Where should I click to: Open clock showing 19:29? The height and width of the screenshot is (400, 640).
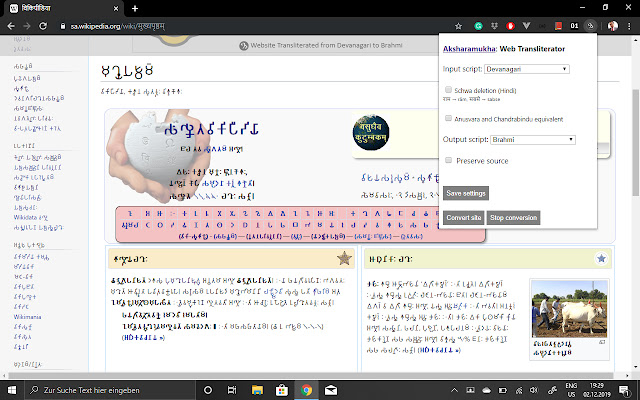click(596, 390)
